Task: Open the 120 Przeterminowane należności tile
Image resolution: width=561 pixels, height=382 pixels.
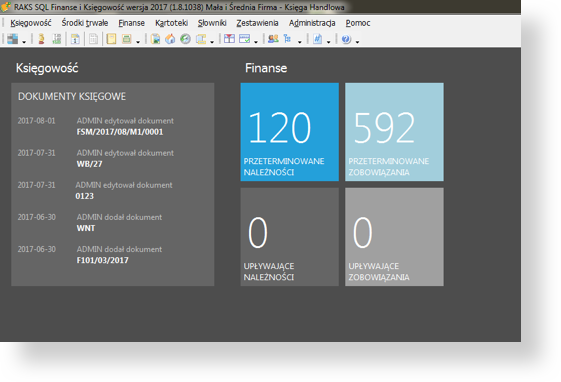Action: tap(289, 132)
